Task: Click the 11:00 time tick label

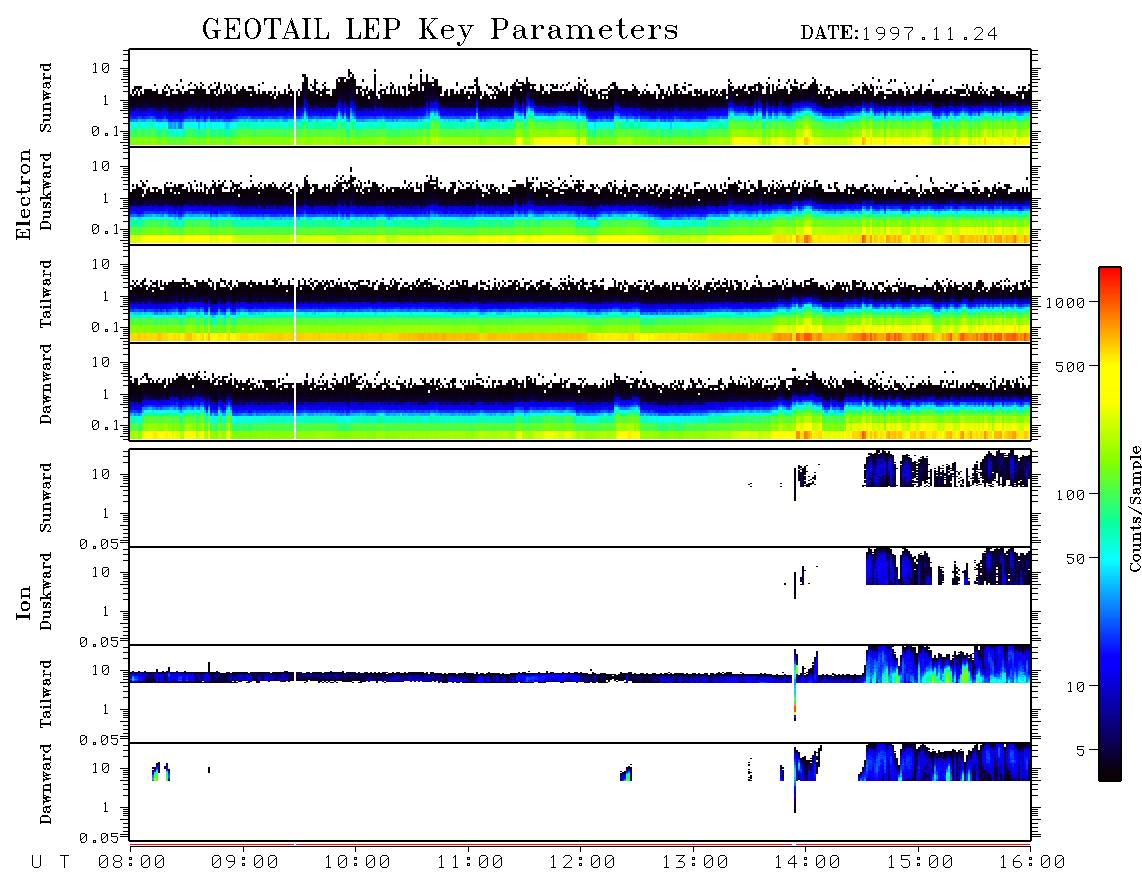Action: click(470, 863)
